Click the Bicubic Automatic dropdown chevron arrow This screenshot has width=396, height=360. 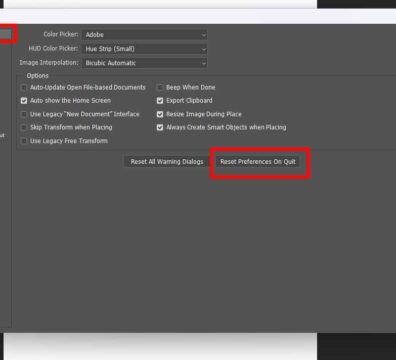click(203, 63)
